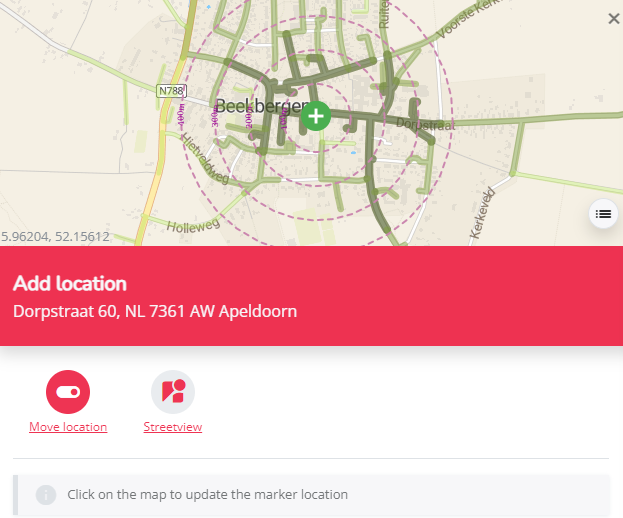Click the 400m radius label on the map
623x518 pixels.
pos(181,115)
